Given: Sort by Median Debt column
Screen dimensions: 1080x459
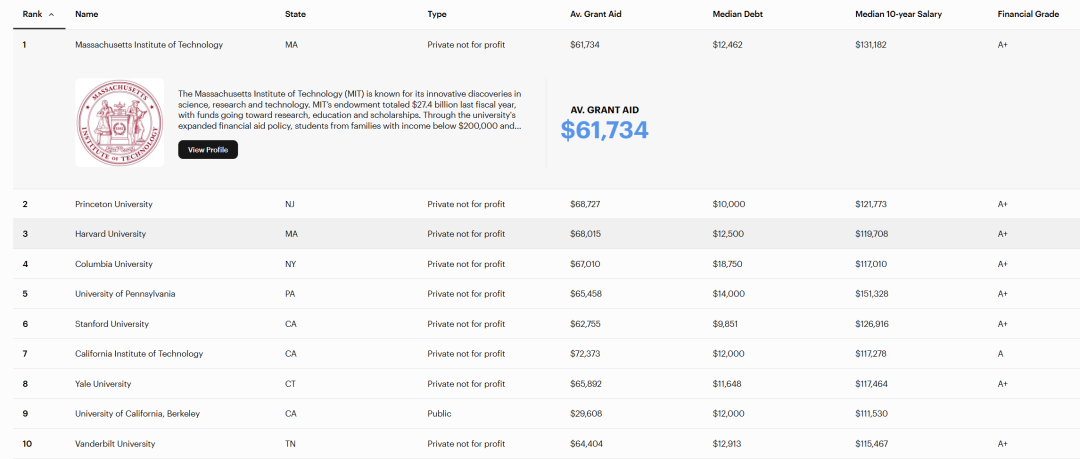Looking at the screenshot, I should click(x=737, y=14).
